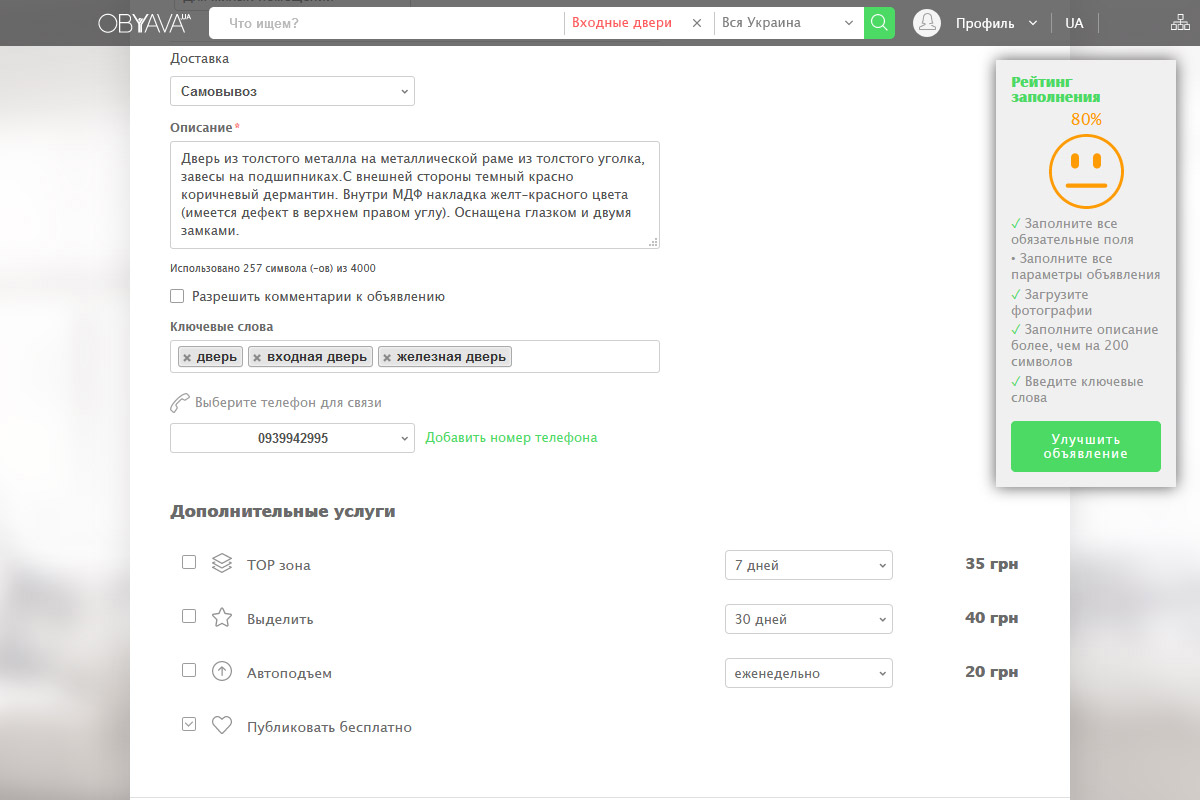This screenshot has height=800, width=1200.
Task: Tick the Выделить service checkbox
Action: pyautogui.click(x=189, y=616)
